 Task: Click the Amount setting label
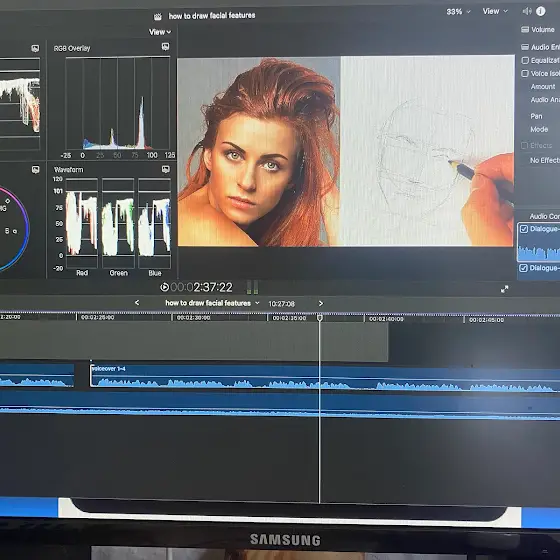click(x=543, y=87)
